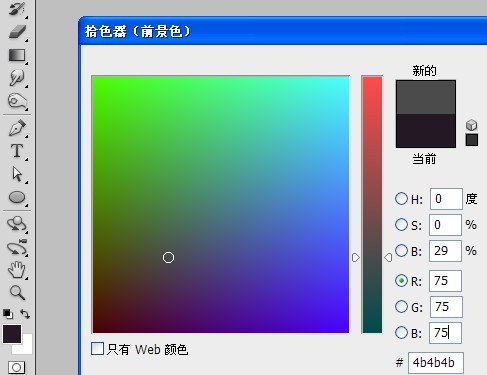The image size is (487, 375).
Task: Click the G value input field
Action: tap(446, 307)
